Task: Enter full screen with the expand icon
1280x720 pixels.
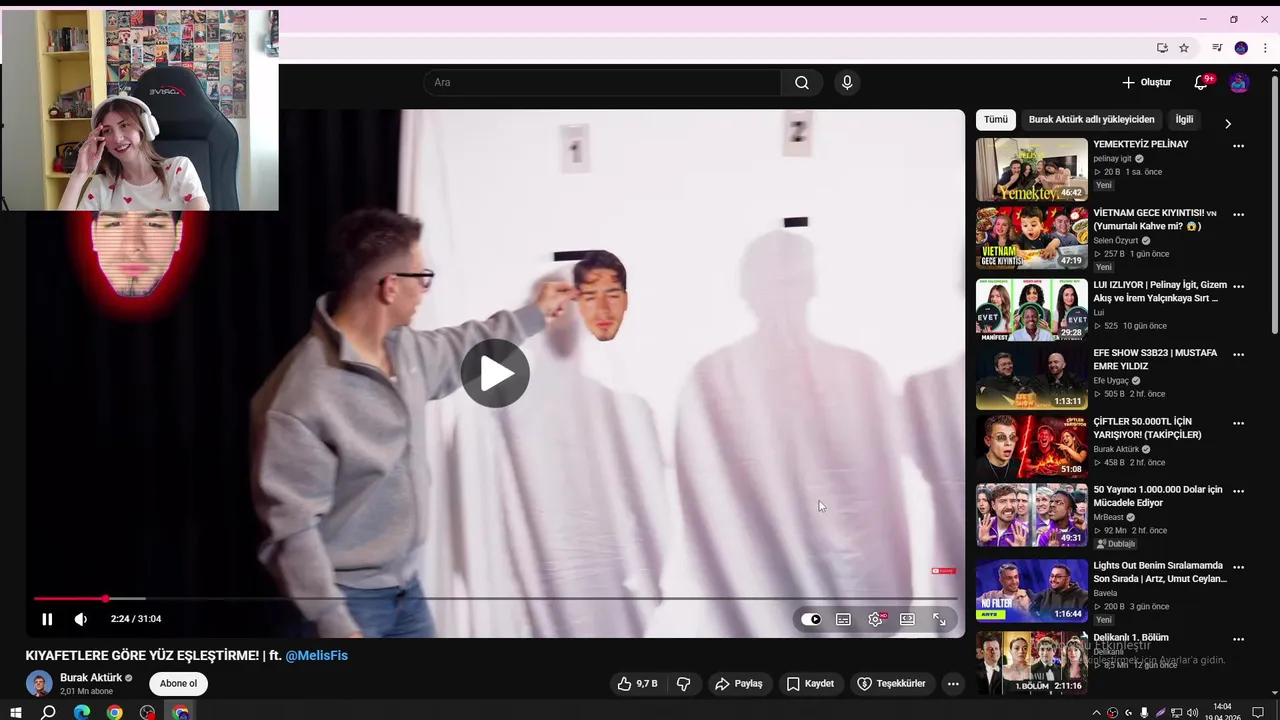Action: click(939, 619)
